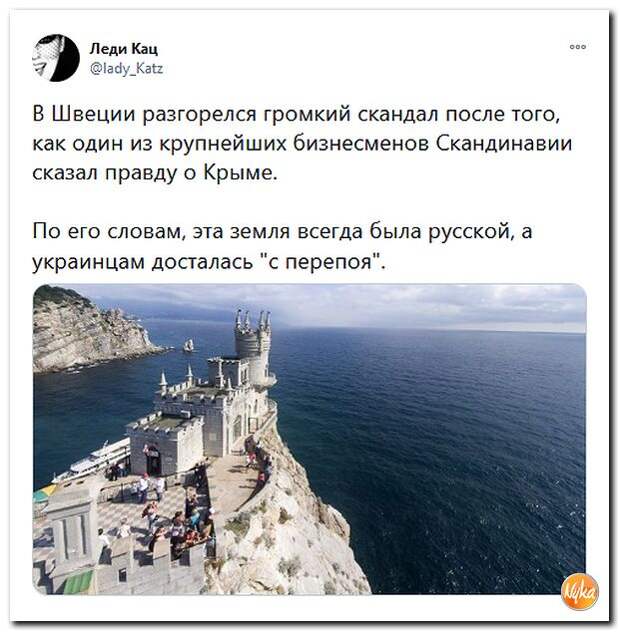Click the display name Леди Кац
Image resolution: width=620 pixels, height=632 pixels.
tap(124, 49)
